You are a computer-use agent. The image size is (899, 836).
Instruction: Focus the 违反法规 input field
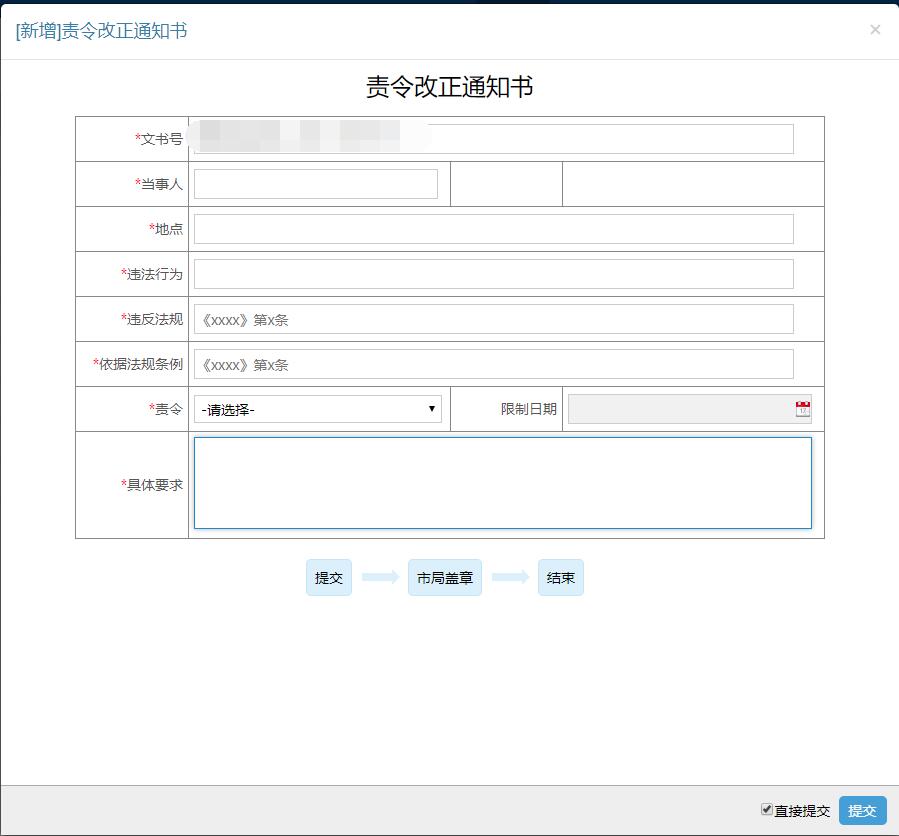[x=493, y=319]
